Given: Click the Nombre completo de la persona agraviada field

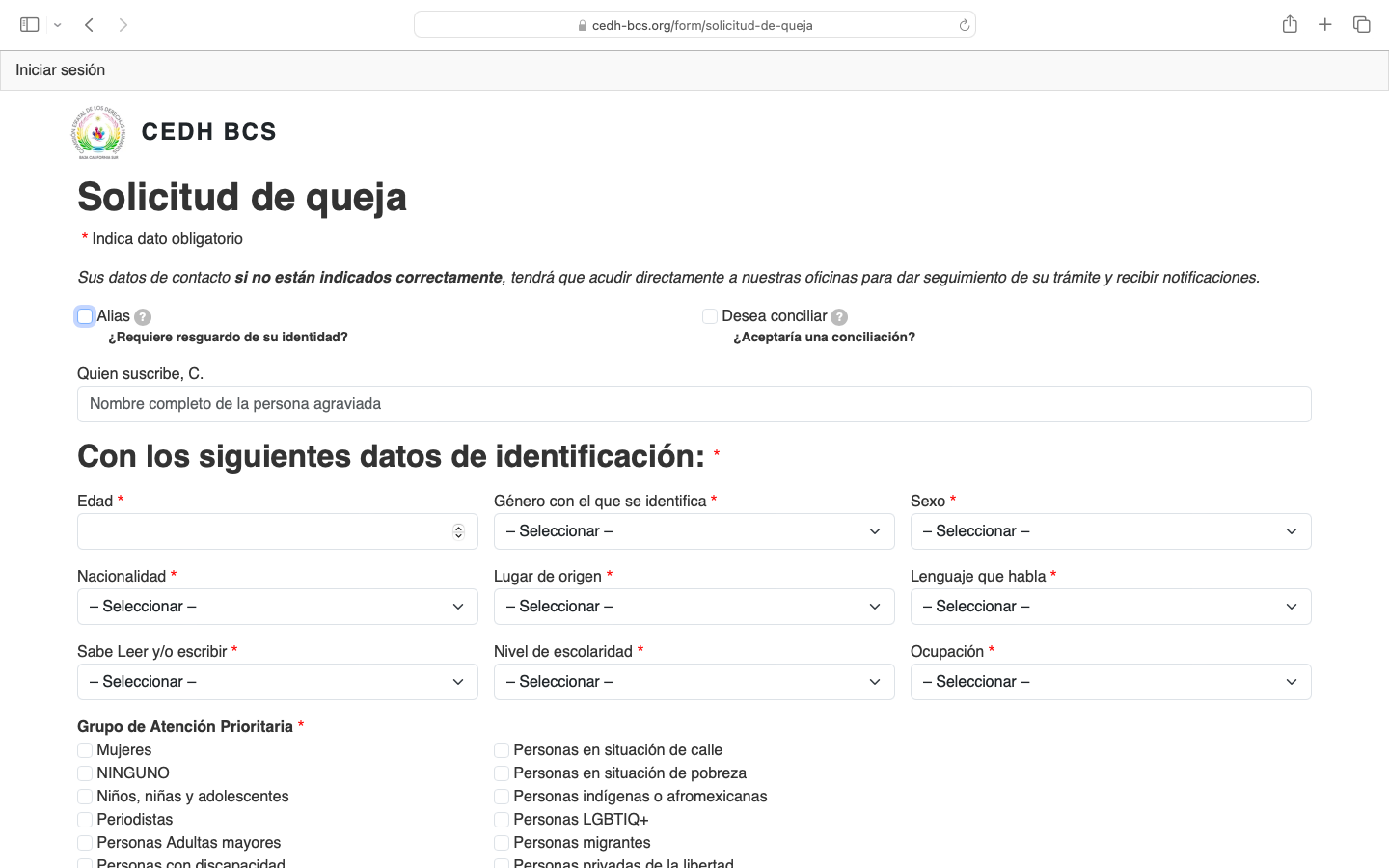Looking at the screenshot, I should point(694,404).
